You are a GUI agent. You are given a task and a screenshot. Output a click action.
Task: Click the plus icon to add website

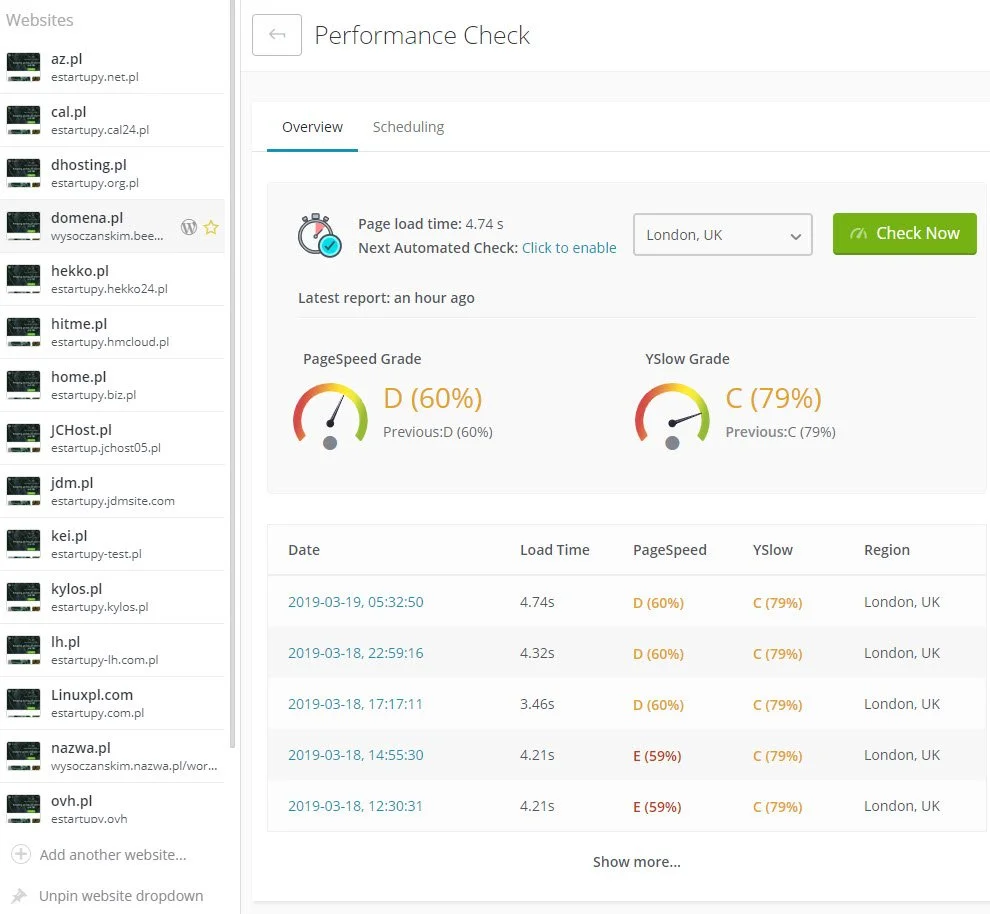pyautogui.click(x=21, y=854)
